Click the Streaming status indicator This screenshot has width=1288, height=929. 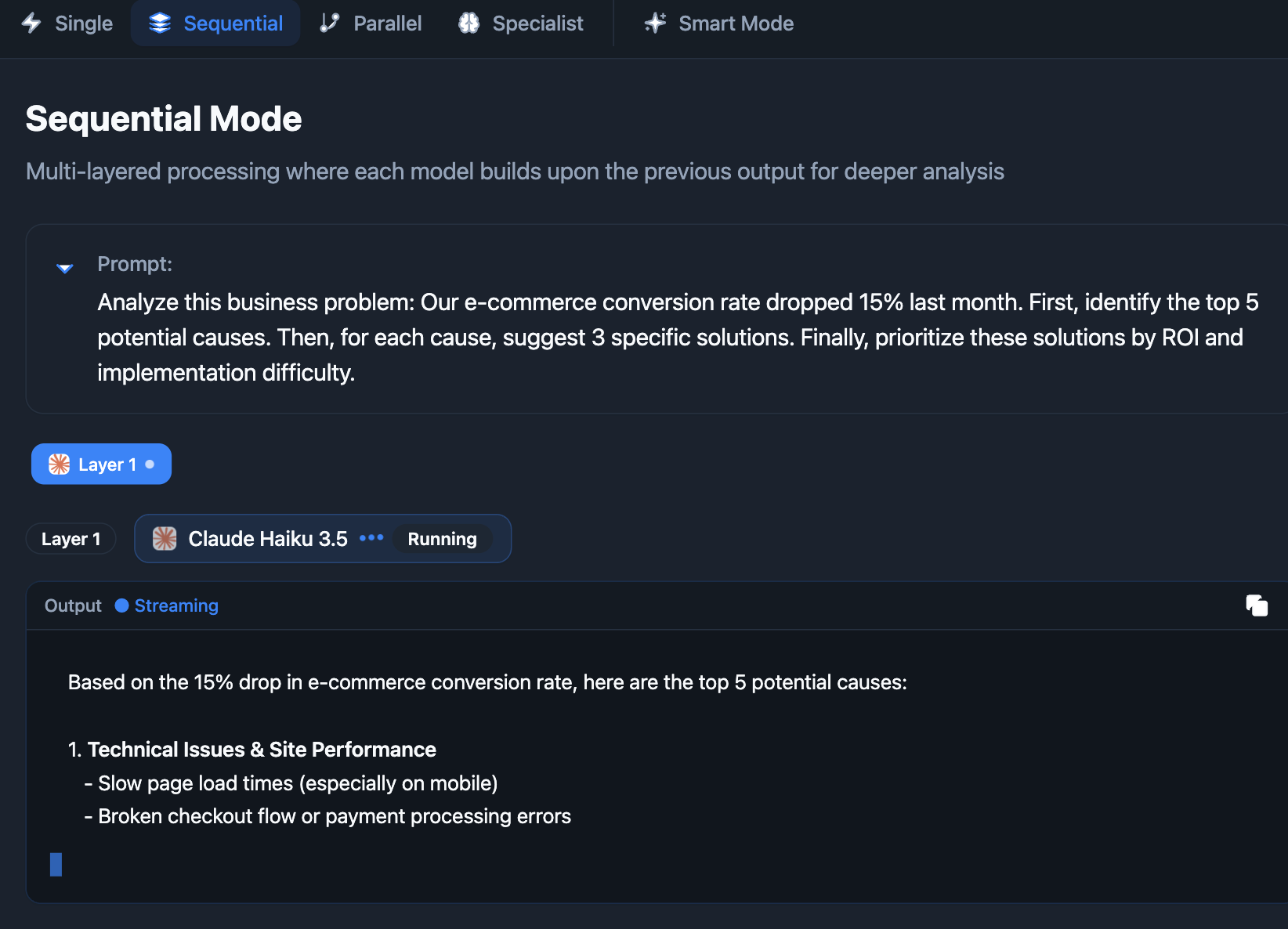click(167, 605)
